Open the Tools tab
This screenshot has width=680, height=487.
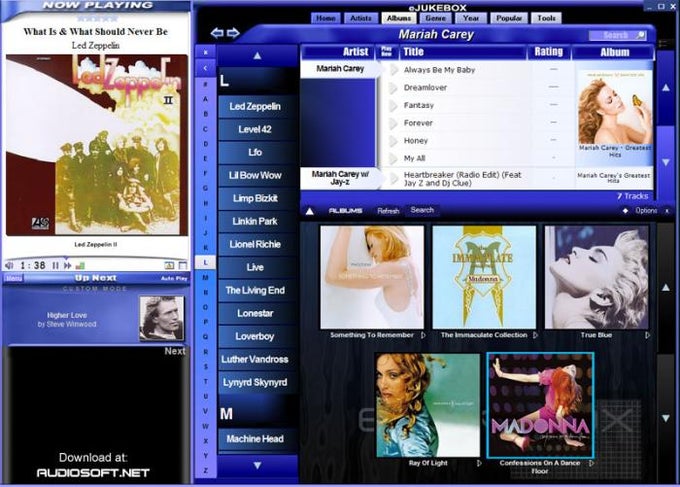546,18
